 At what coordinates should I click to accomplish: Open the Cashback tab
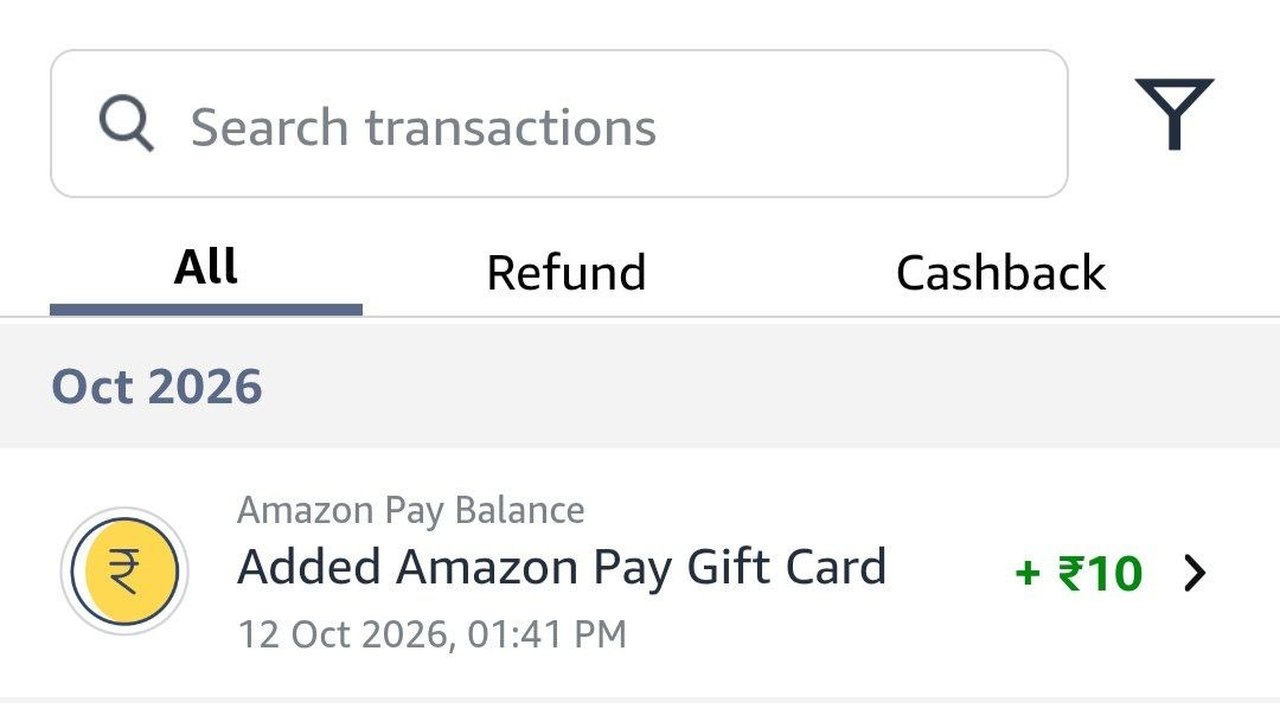[x=1001, y=273]
